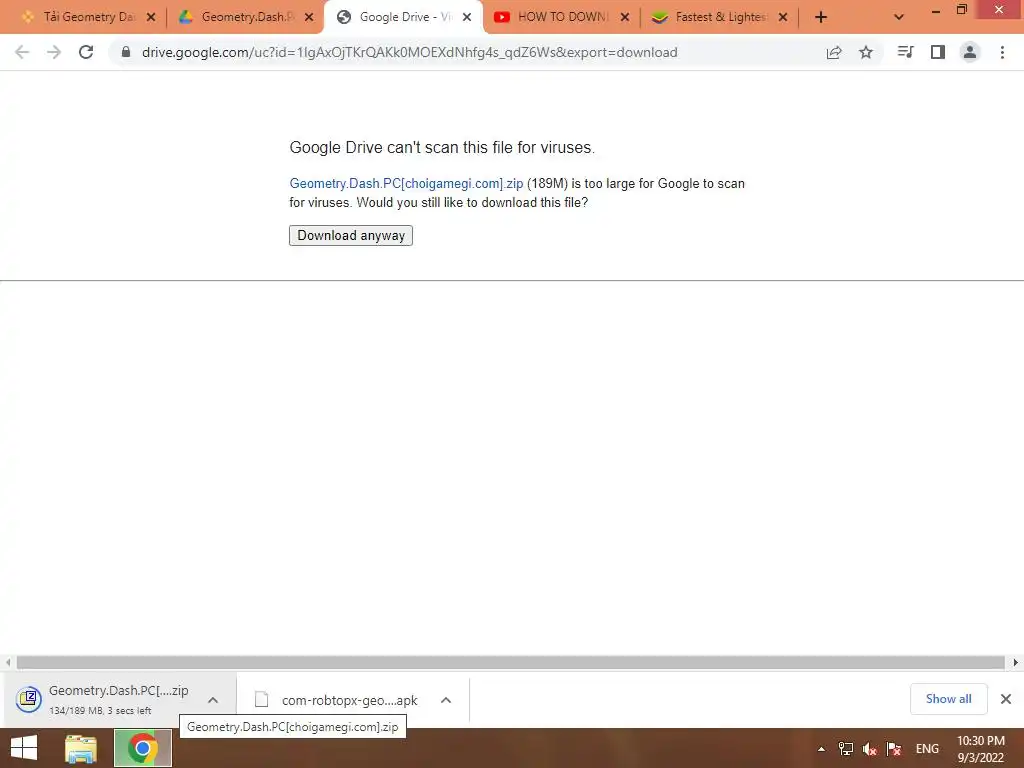Open the Chrome profile avatar

tap(970, 52)
